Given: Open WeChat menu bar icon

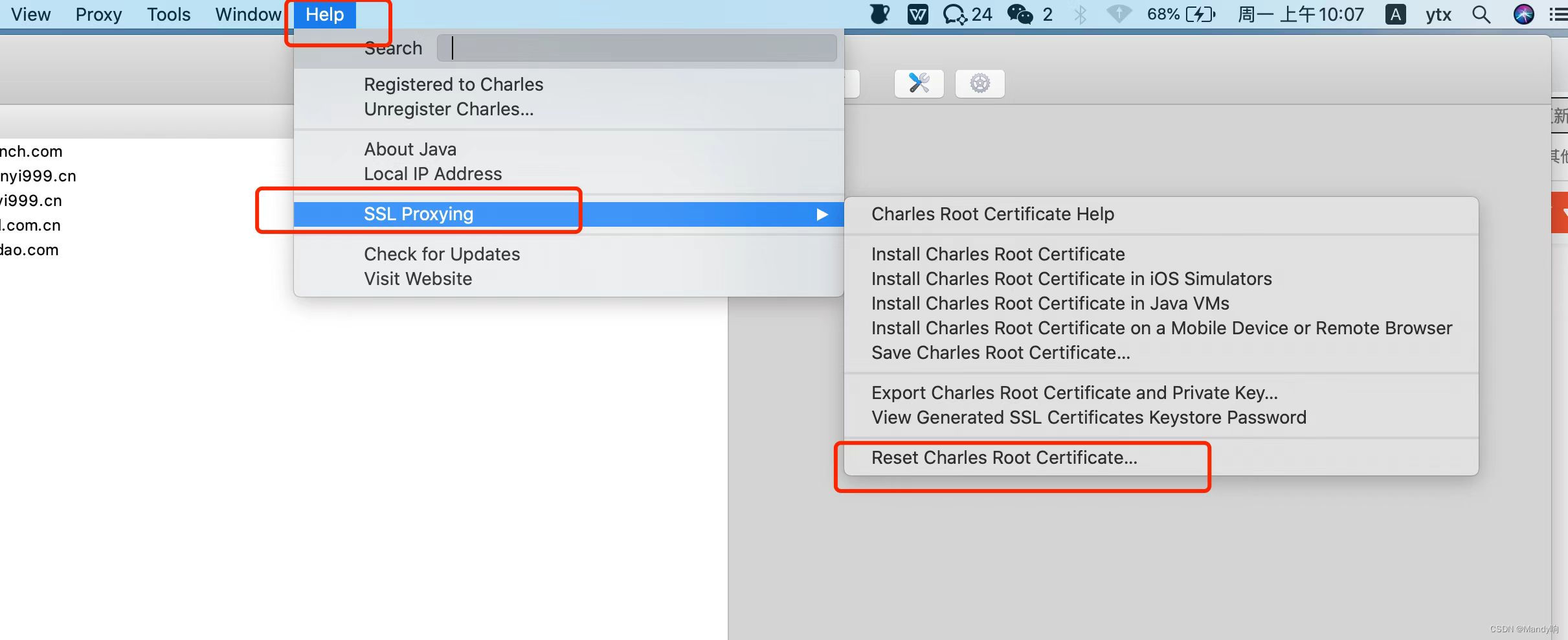Looking at the screenshot, I should (1020, 14).
